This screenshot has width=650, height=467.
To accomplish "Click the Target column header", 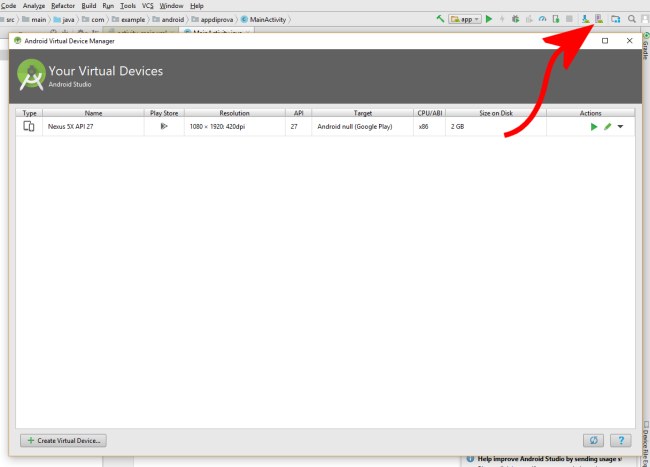I will click(363, 113).
